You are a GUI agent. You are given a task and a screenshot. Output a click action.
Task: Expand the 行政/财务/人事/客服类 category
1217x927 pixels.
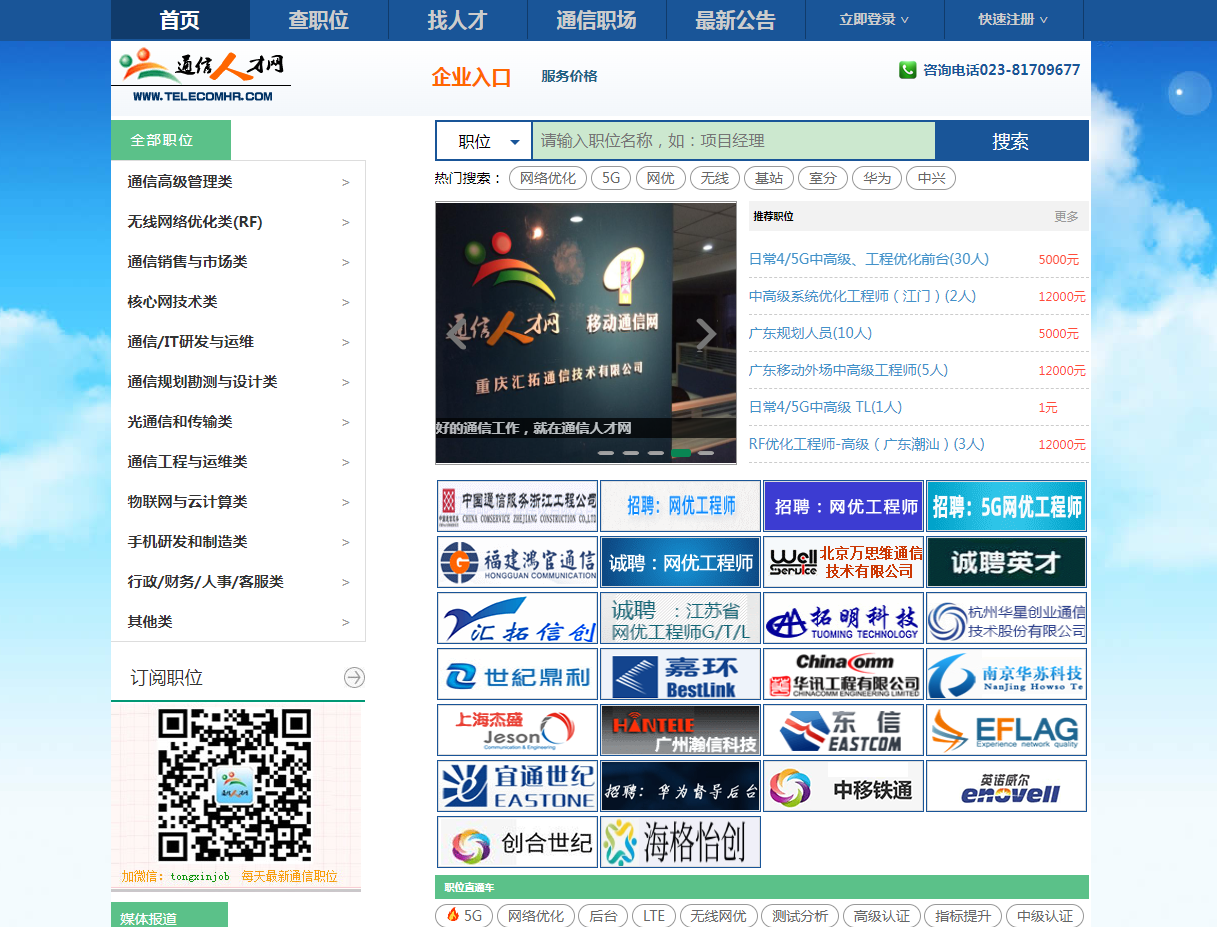point(238,581)
